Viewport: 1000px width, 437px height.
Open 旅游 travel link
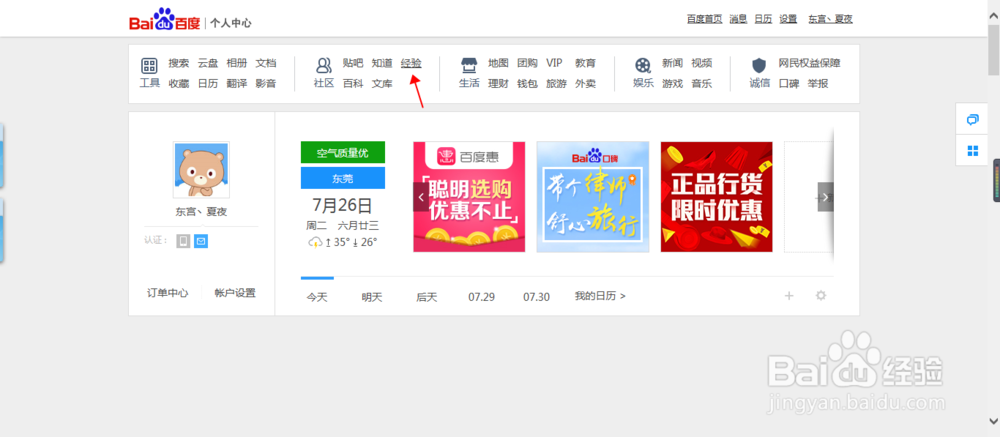(556, 84)
